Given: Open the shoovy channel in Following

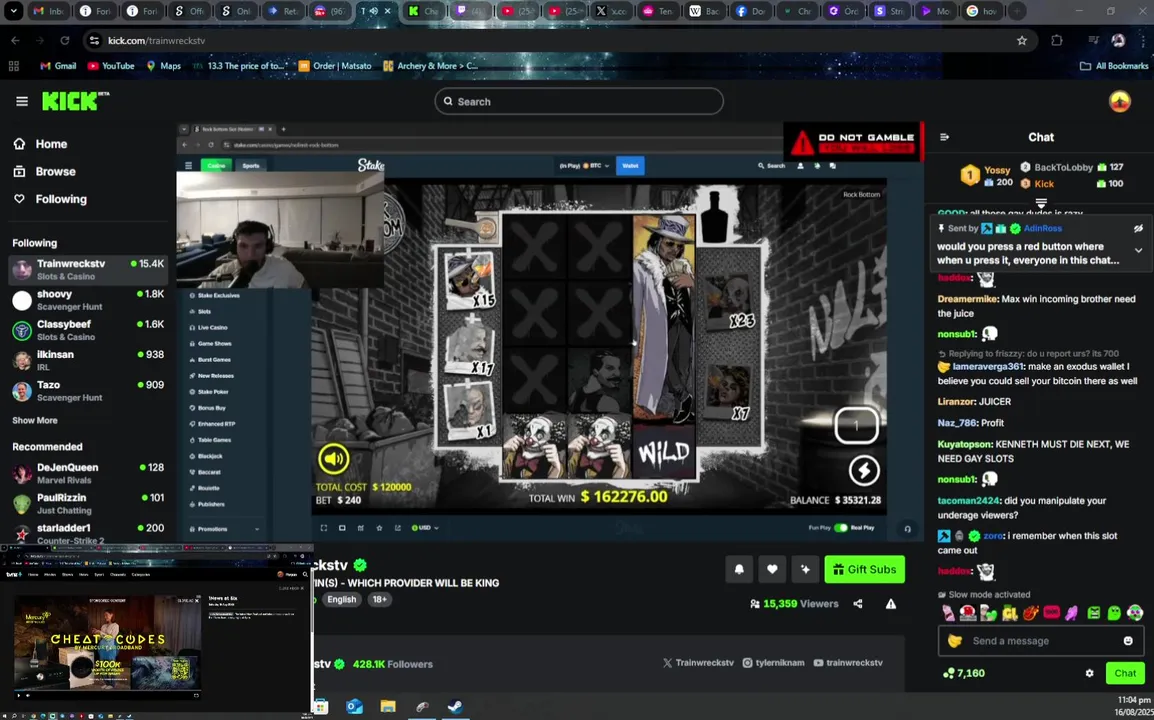Looking at the screenshot, I should tap(88, 300).
